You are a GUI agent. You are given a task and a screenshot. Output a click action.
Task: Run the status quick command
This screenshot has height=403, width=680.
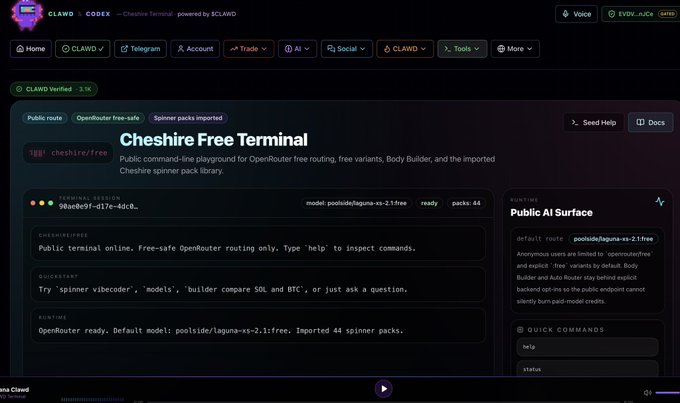587,369
